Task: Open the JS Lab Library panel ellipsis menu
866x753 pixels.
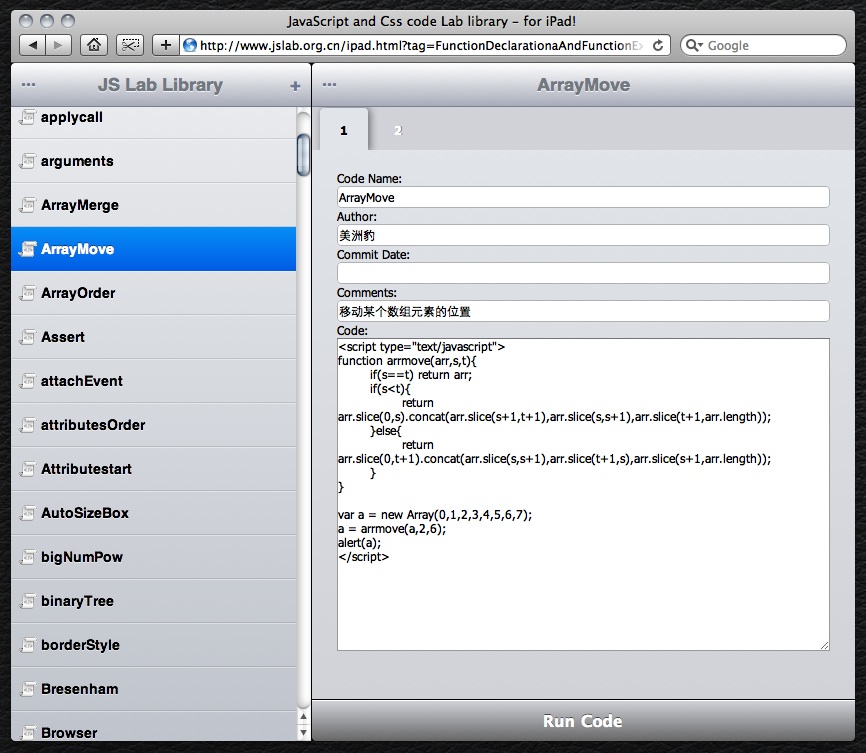Action: pos(28,85)
